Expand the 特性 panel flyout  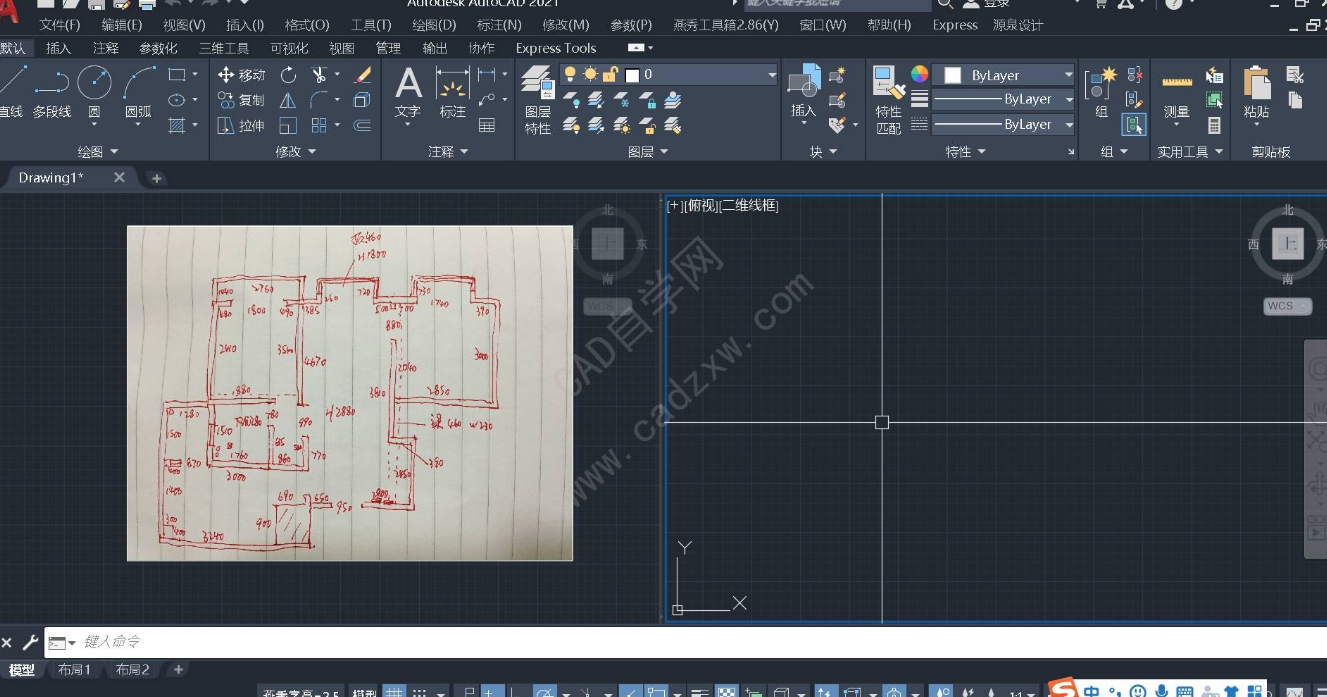966,152
